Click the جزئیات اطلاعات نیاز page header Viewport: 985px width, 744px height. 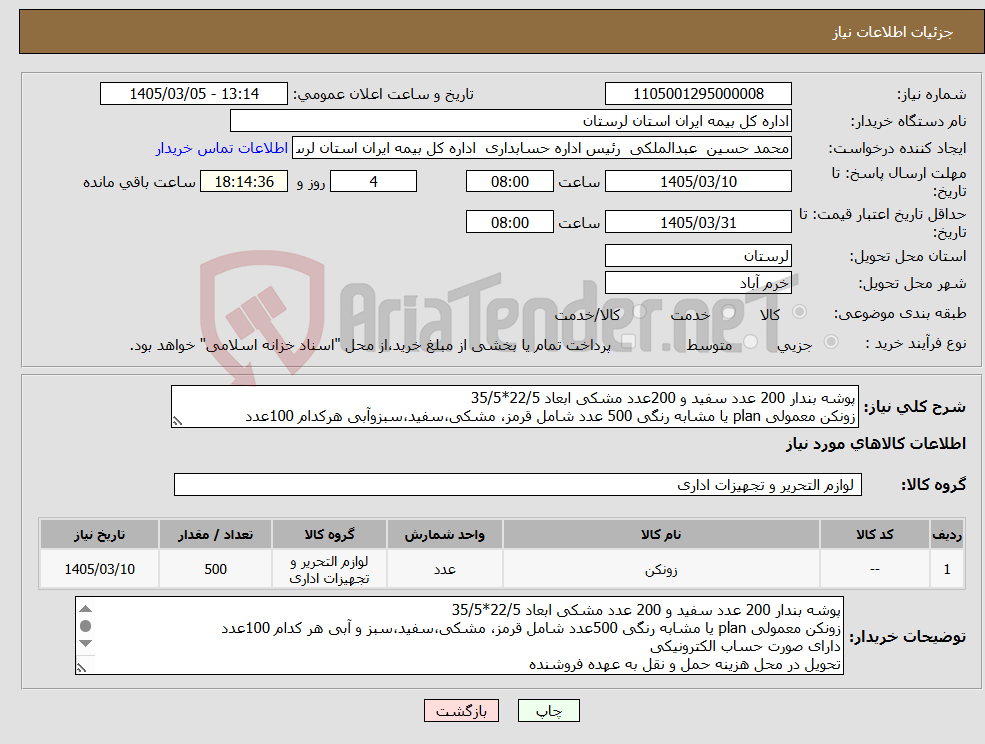[x=893, y=32]
